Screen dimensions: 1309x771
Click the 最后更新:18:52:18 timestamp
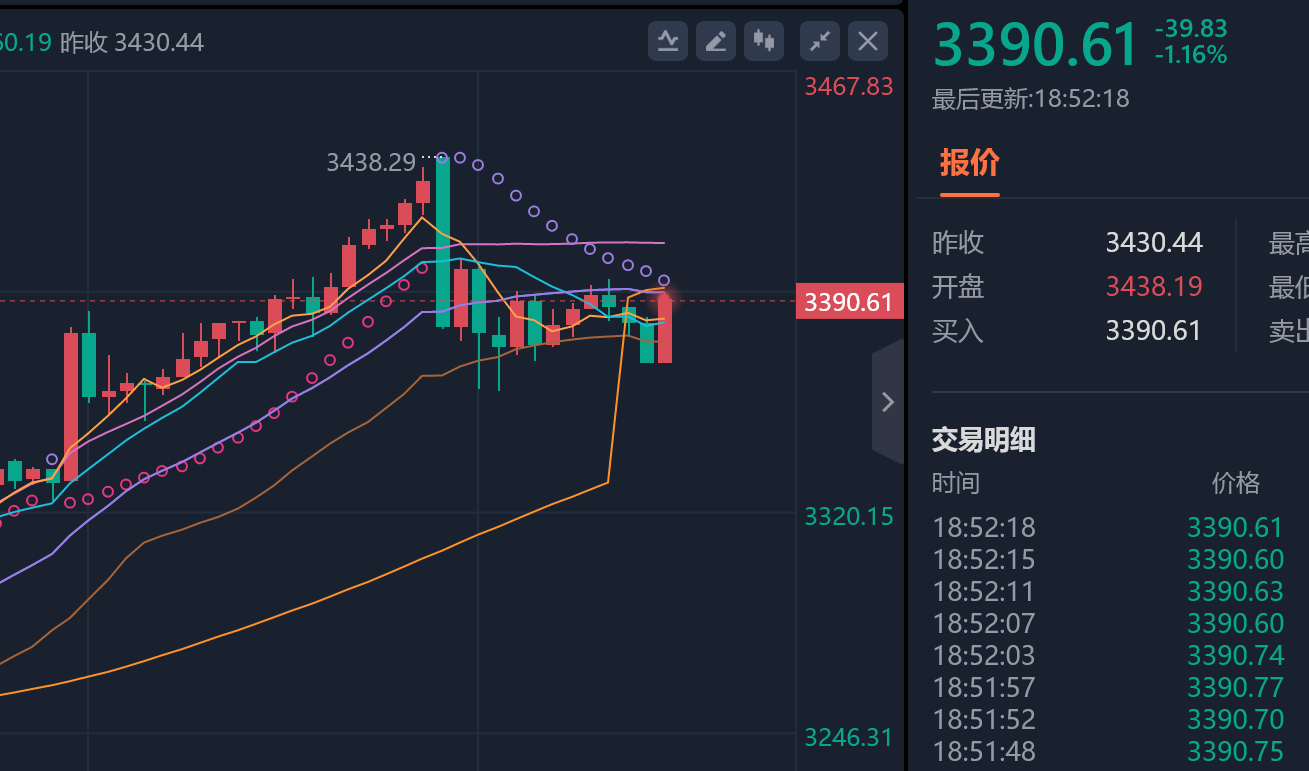pos(1031,99)
